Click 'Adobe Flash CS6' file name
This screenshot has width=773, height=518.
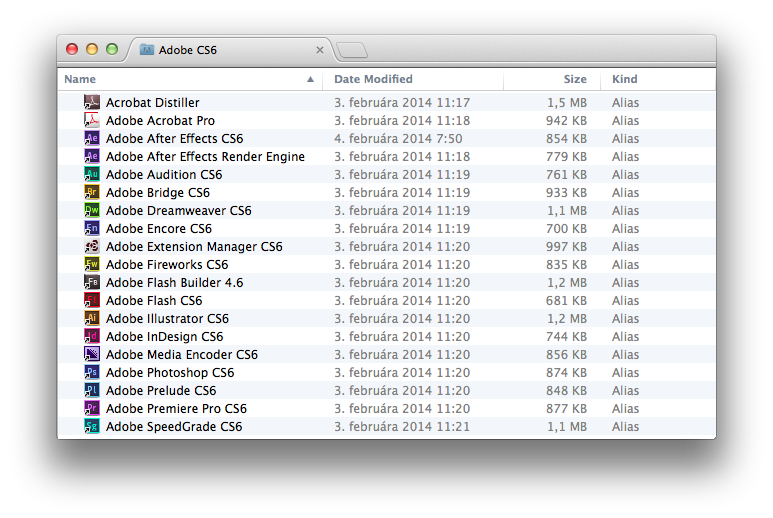[x=154, y=300]
